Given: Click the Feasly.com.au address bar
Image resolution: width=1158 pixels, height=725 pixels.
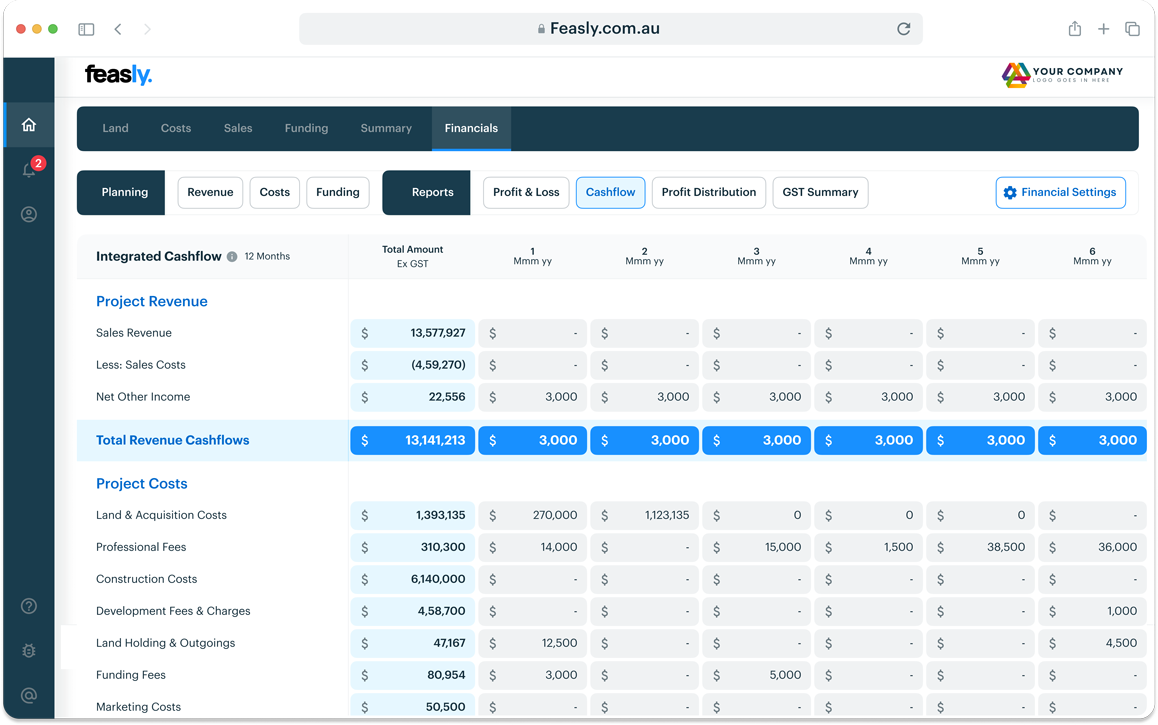Looking at the screenshot, I should point(610,29).
